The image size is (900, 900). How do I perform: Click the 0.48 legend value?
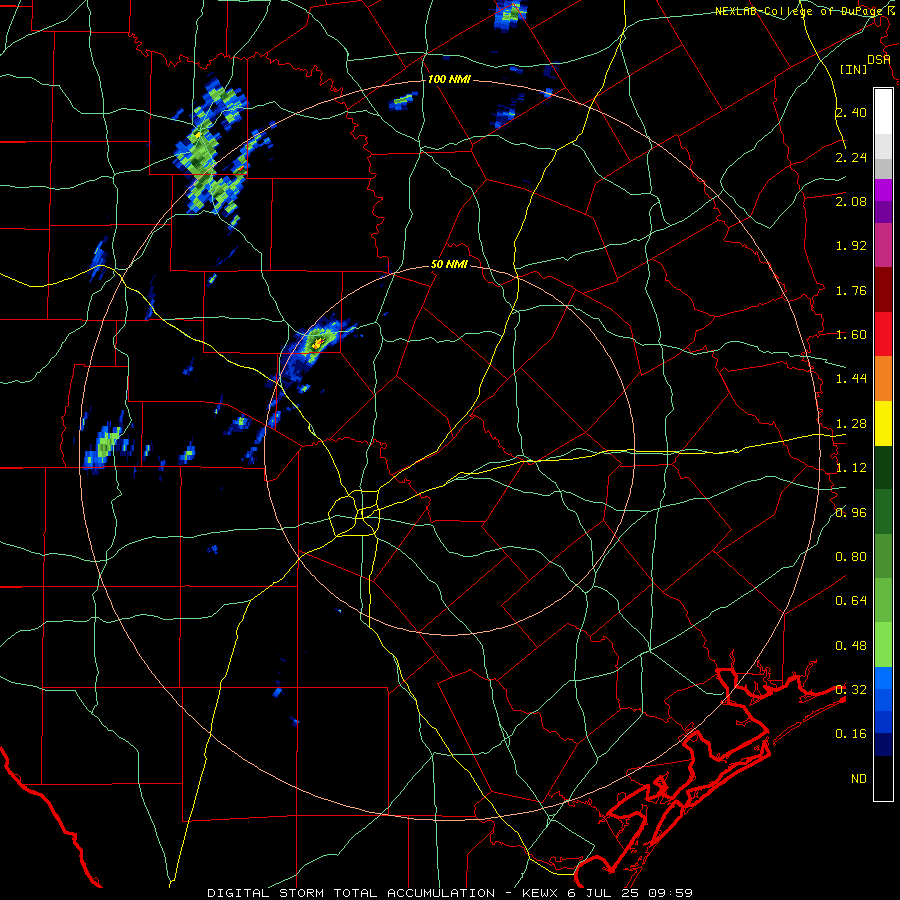(851, 646)
